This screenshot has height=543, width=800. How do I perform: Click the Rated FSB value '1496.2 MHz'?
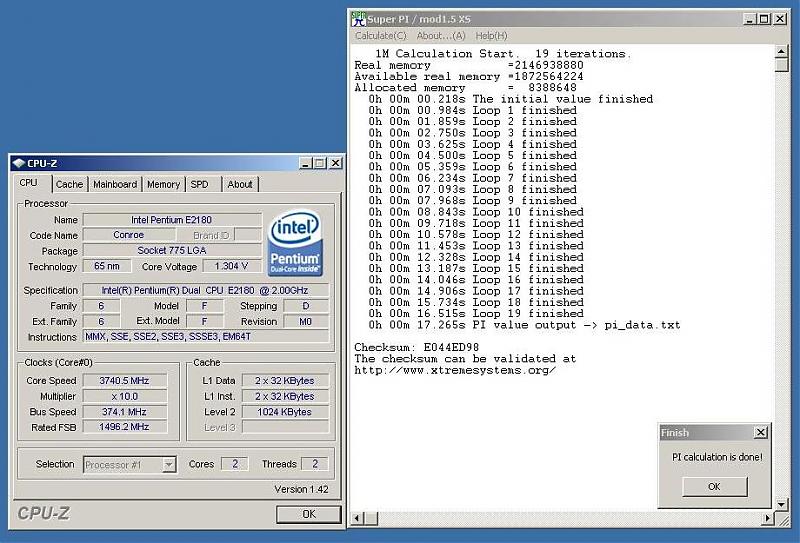(124, 427)
